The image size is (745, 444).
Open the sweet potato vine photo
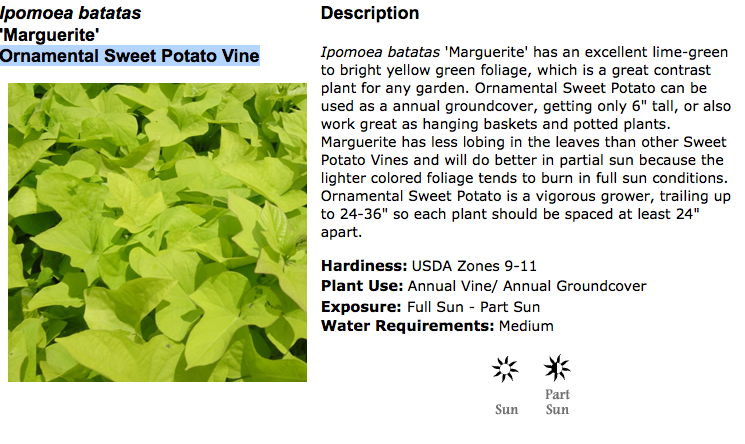pos(157,231)
